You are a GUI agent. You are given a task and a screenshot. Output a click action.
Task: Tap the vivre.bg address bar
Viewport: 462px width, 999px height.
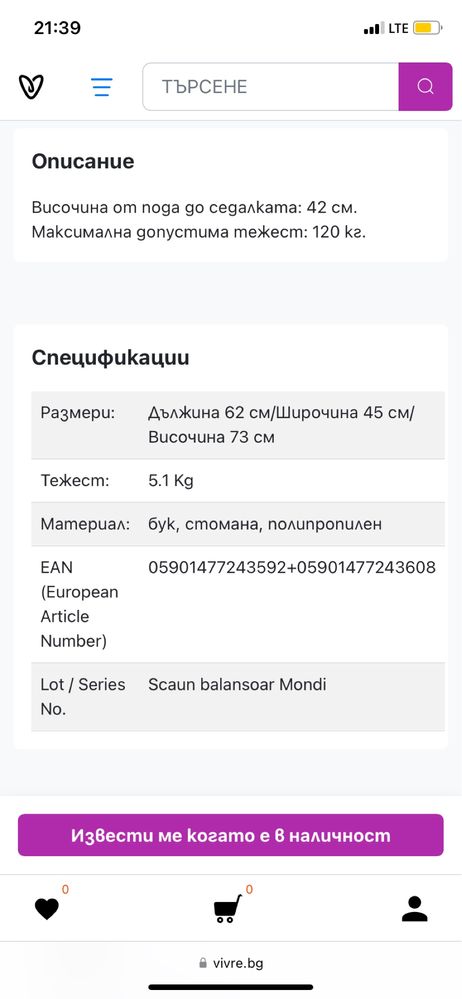pos(231,963)
